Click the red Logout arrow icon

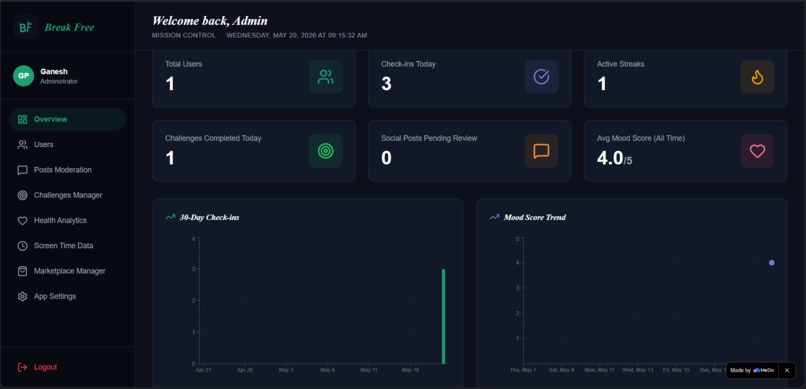coord(22,367)
